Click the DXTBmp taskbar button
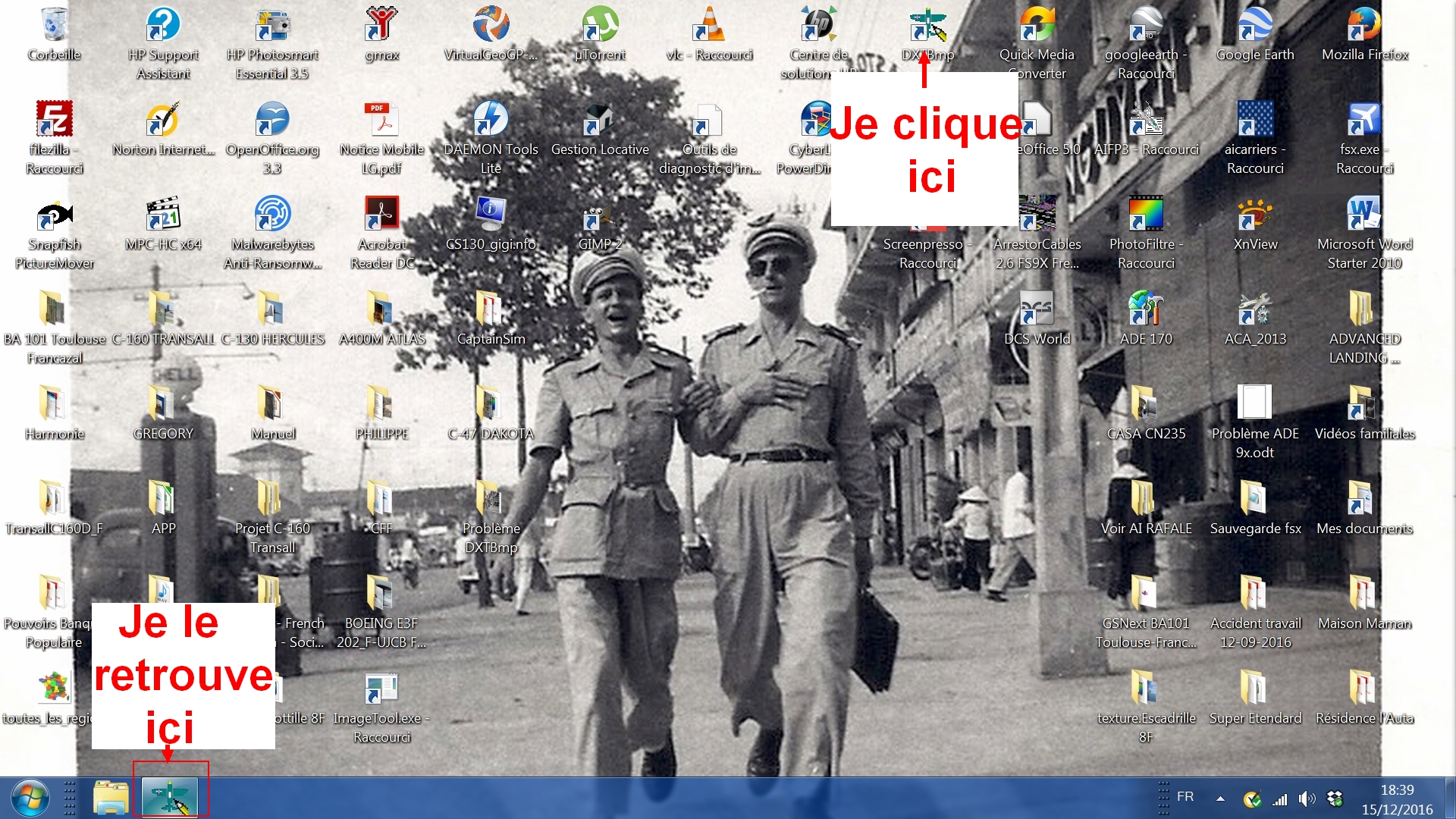Image resolution: width=1456 pixels, height=819 pixels. point(170,798)
